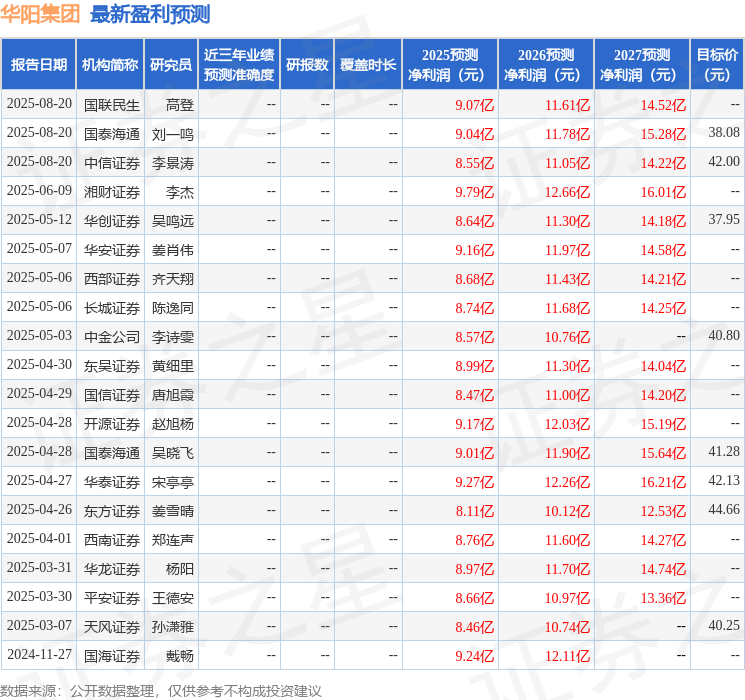Sort by the 机构简称 column header
745x700 pixels.
coord(110,65)
